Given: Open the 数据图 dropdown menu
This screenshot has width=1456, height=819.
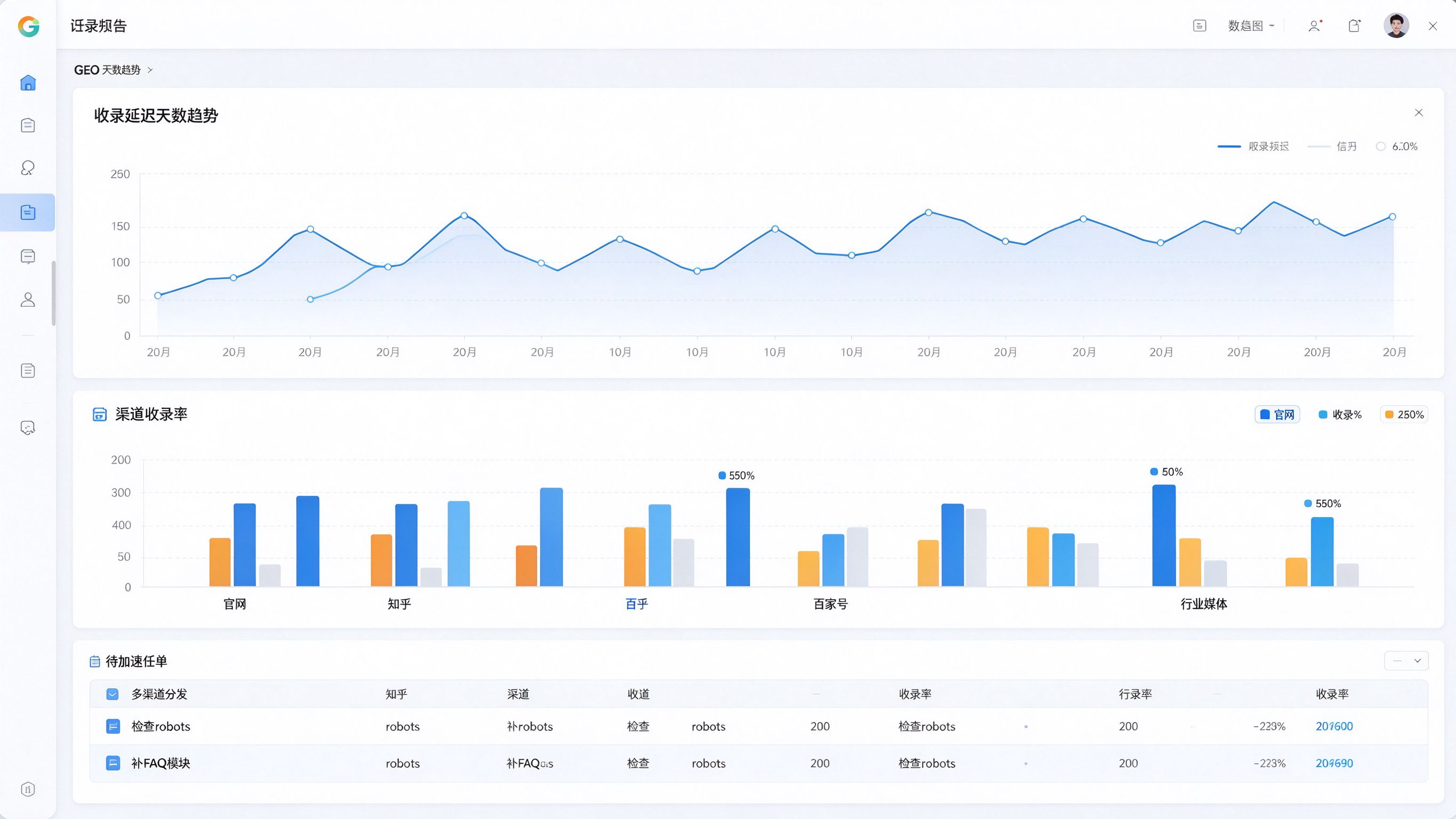Looking at the screenshot, I should click(1251, 26).
